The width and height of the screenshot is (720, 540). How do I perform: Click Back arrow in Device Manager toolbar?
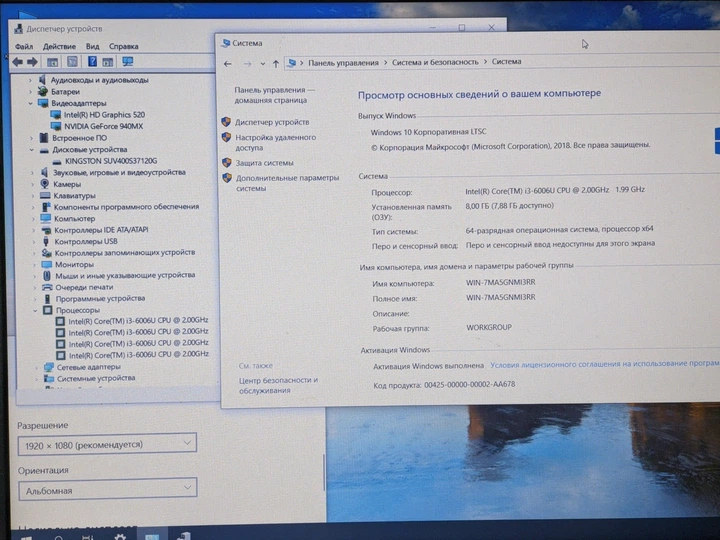17,62
